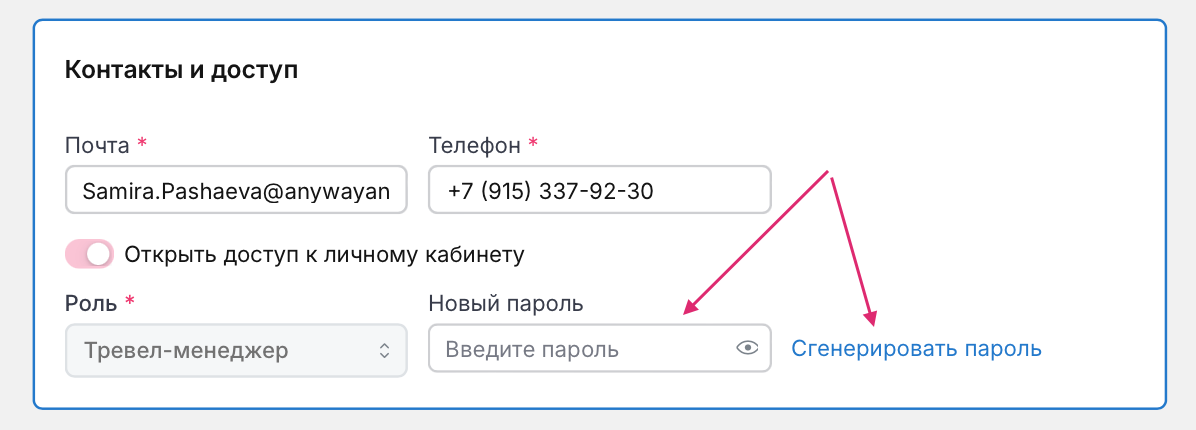This screenshot has height=430, width=1196.
Task: Click the red asterisk beside Роль
Action: pyautogui.click(x=129, y=302)
